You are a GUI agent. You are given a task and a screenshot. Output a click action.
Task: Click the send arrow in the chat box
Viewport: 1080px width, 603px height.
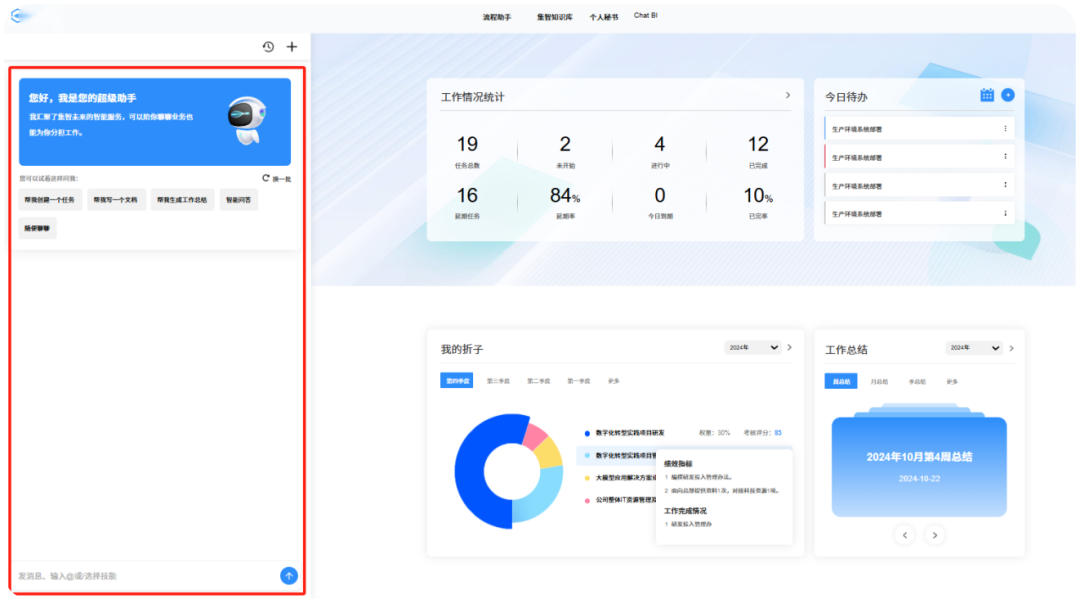[x=289, y=575]
